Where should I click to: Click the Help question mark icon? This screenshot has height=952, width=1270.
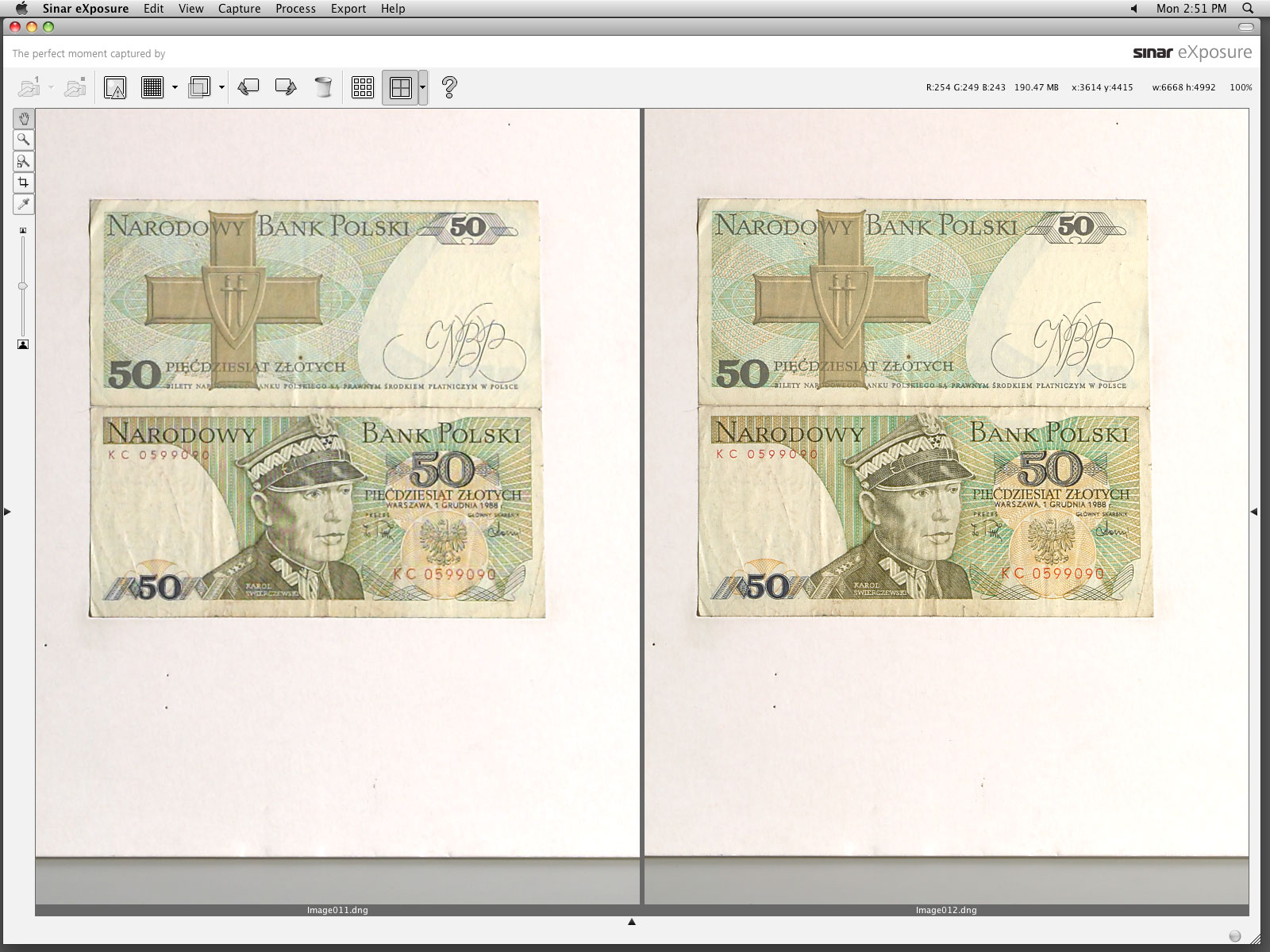tap(449, 86)
